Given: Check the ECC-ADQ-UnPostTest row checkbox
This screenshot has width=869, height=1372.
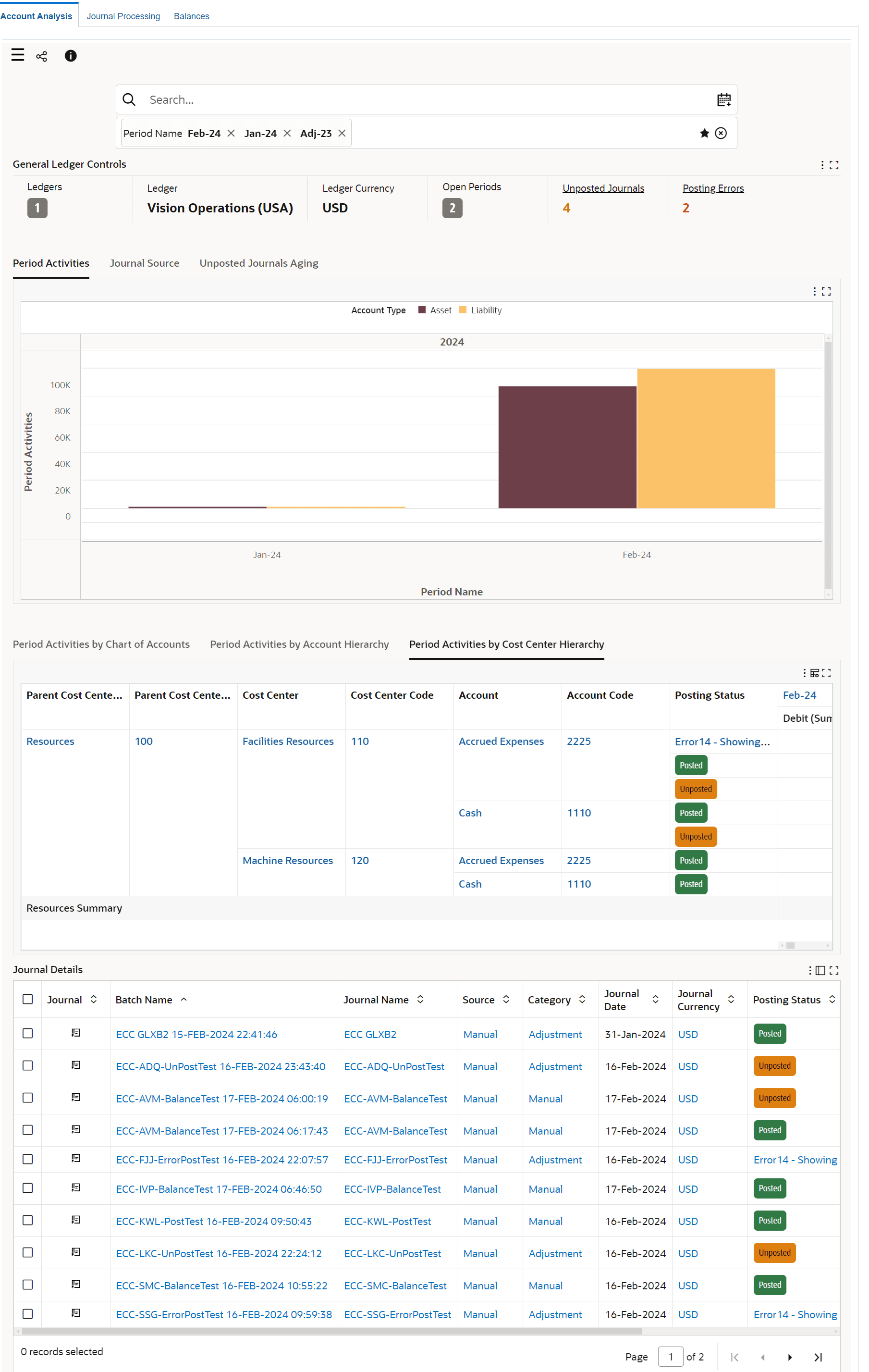Looking at the screenshot, I should click(27, 1065).
